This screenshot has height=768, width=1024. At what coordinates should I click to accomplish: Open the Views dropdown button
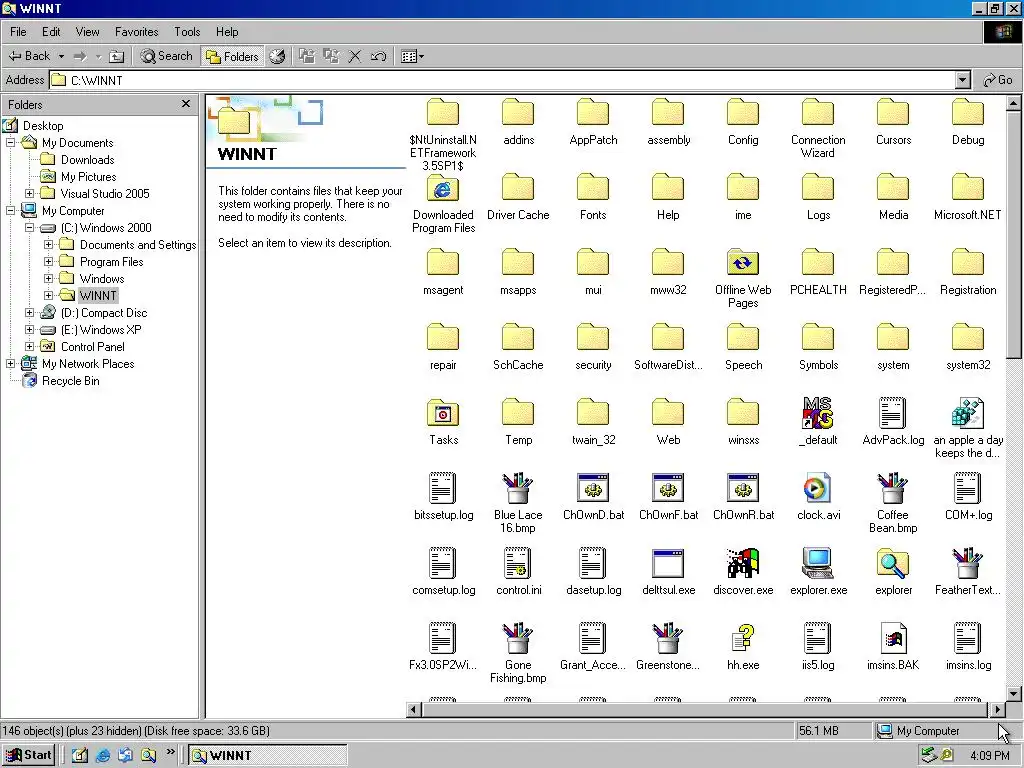(413, 56)
